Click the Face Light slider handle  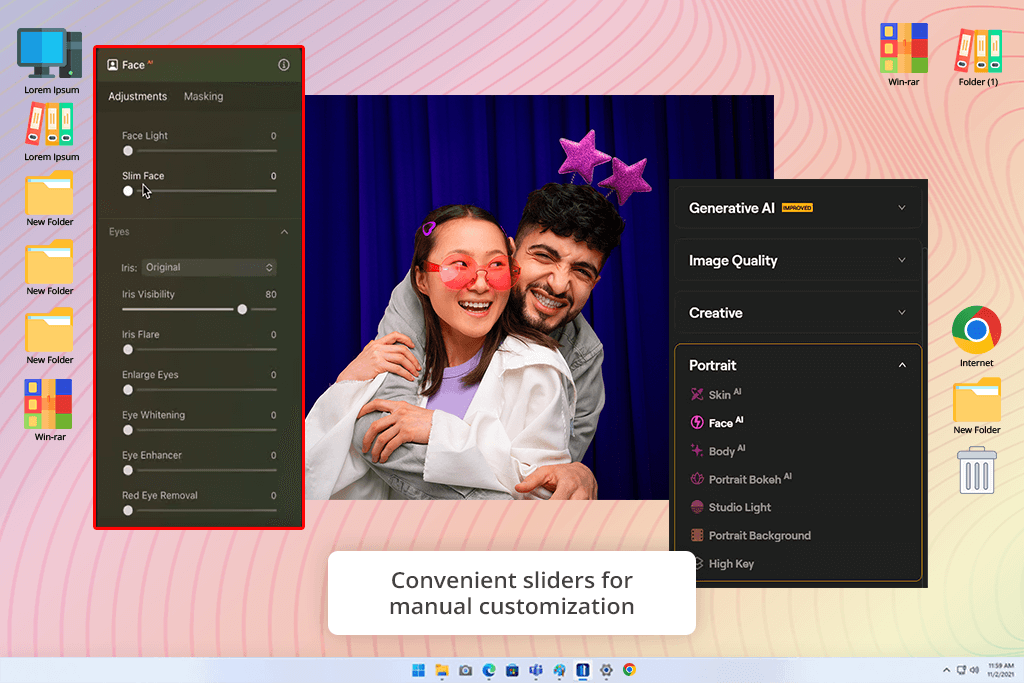pos(128,151)
